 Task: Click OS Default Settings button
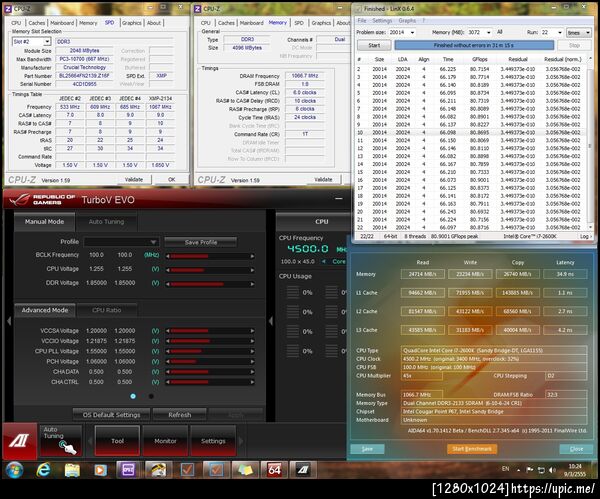111,415
